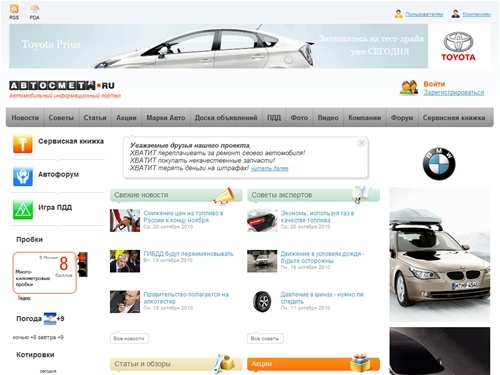Open the Все новости button
500x375 pixels.
point(129,338)
